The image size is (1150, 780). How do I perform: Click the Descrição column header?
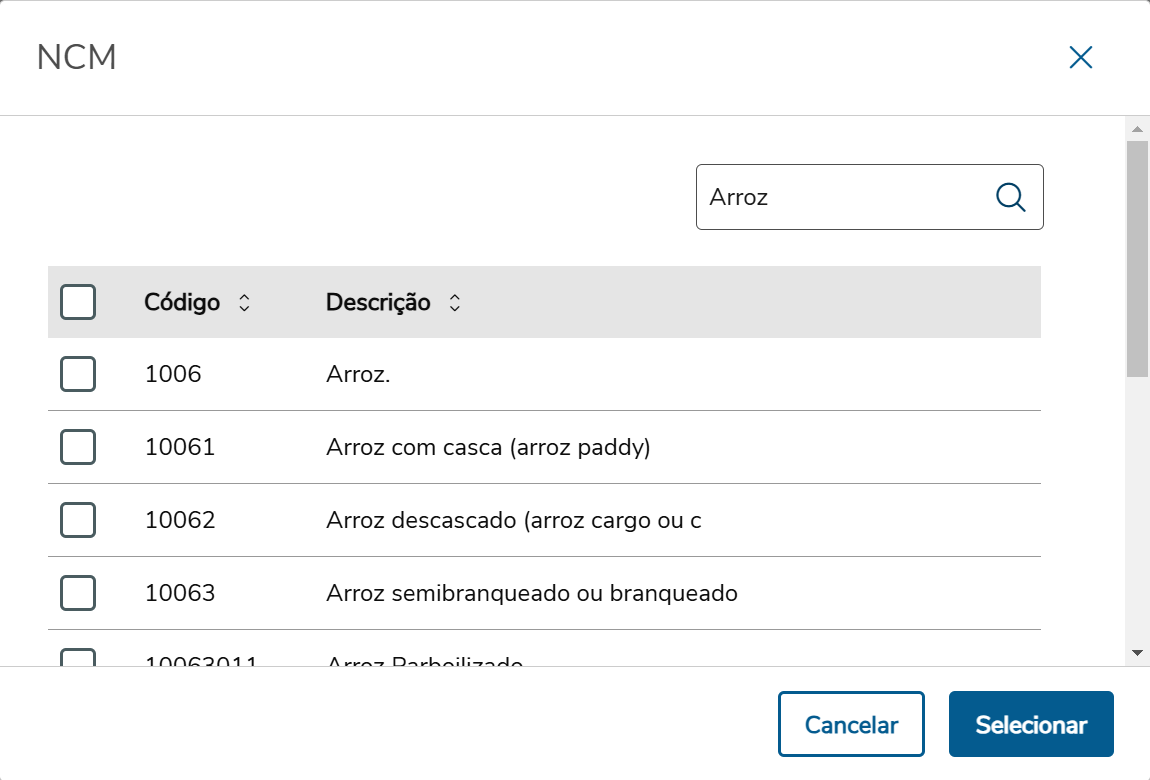coord(378,302)
